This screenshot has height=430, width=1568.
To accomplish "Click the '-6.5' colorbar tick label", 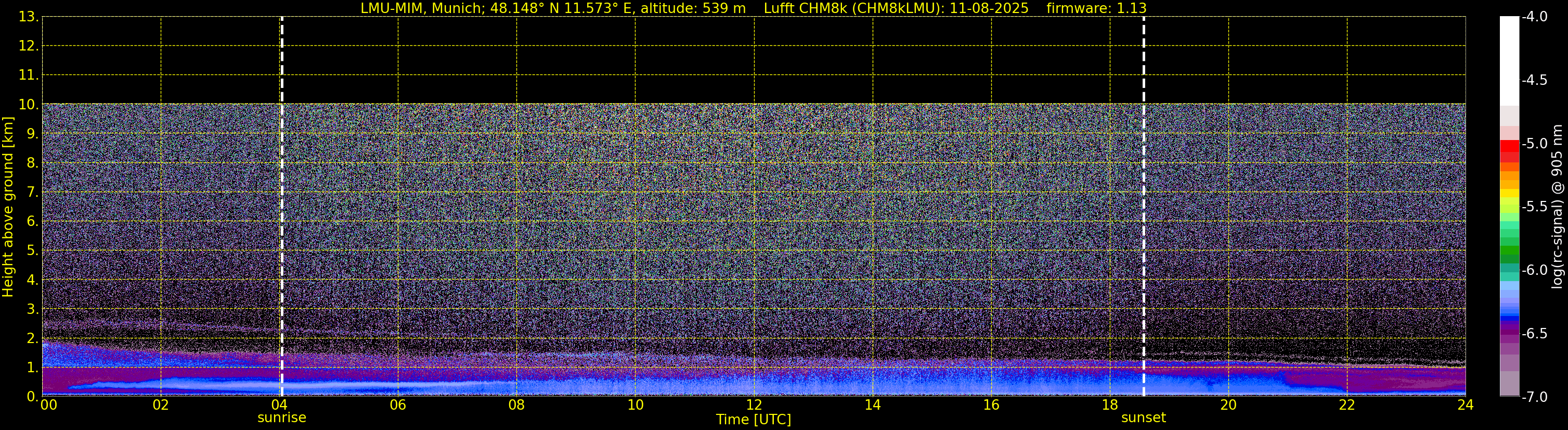I will (1534, 334).
